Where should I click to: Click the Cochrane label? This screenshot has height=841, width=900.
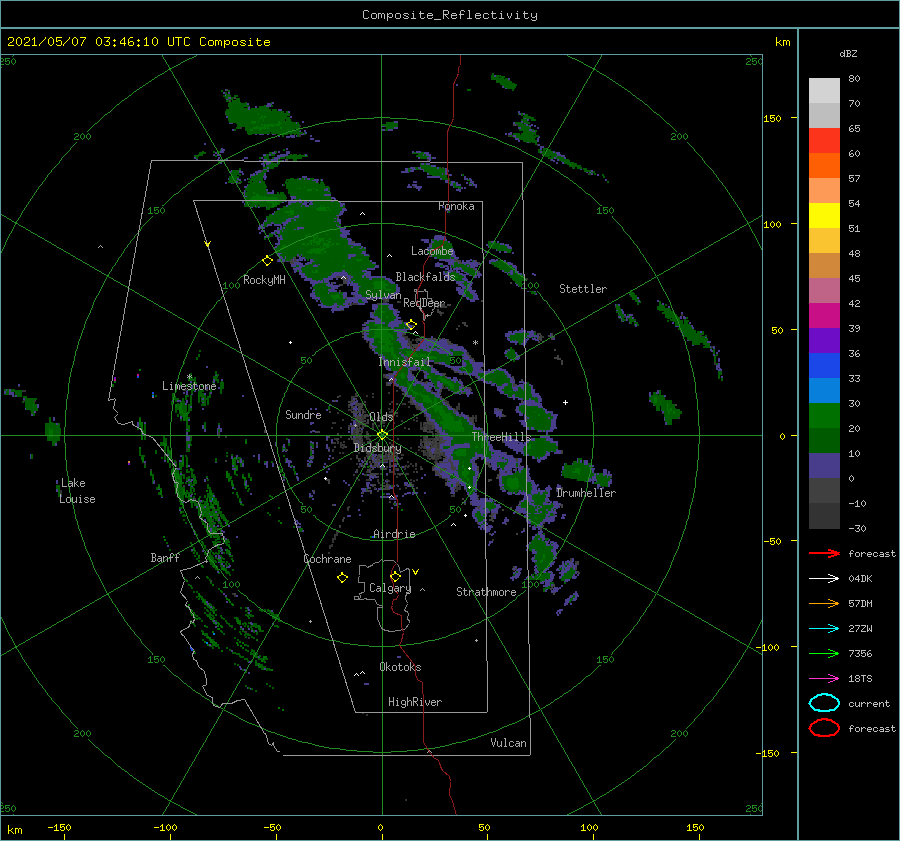327,559
